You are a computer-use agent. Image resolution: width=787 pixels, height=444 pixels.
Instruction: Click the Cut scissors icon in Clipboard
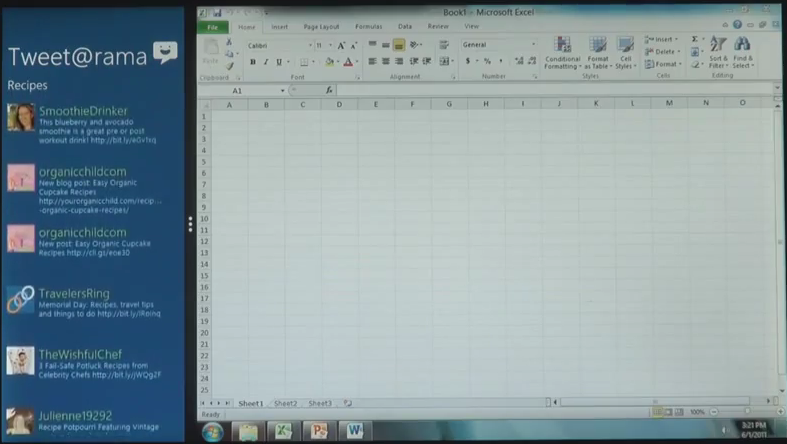pos(229,42)
